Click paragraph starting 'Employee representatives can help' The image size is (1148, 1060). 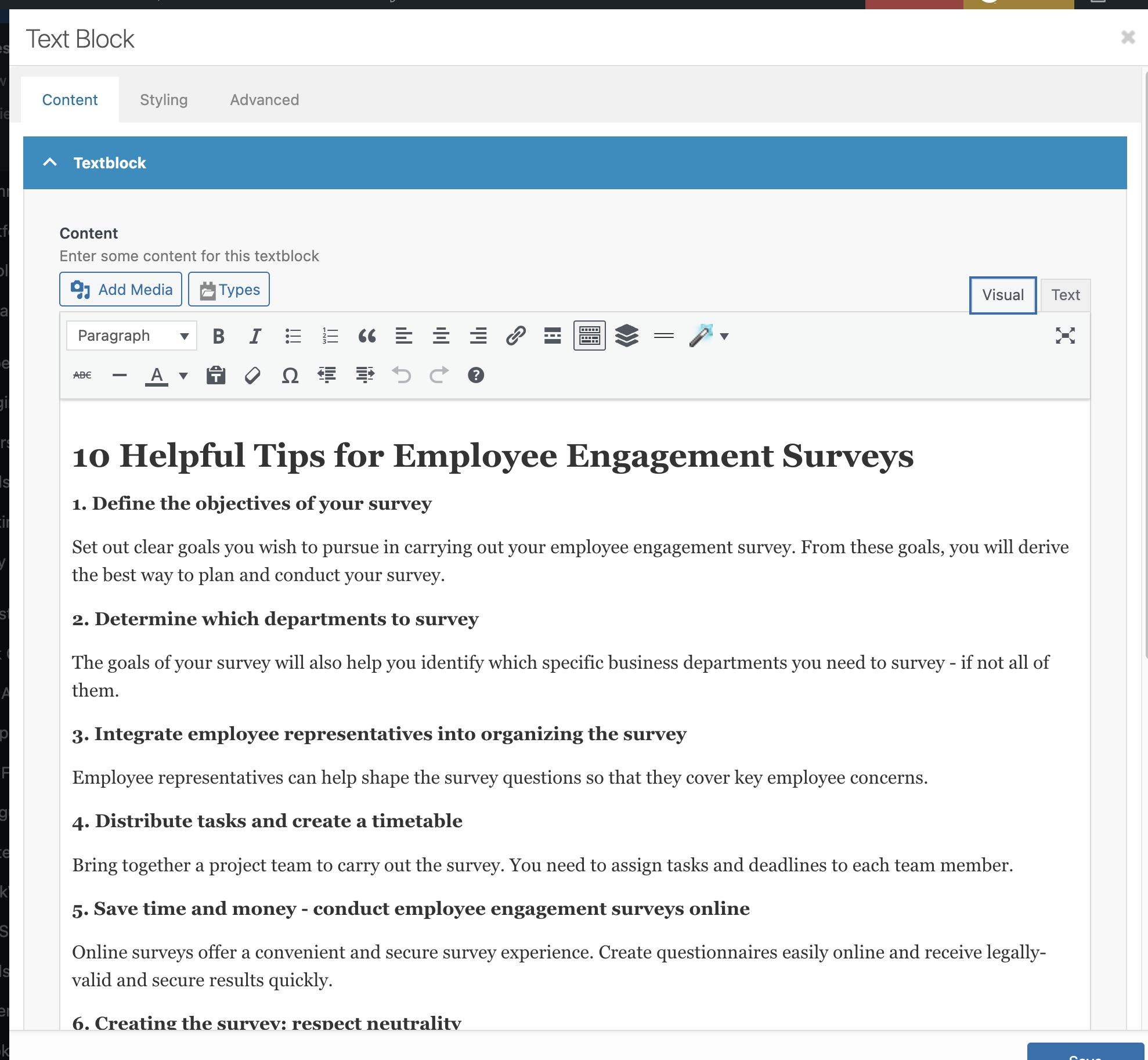pos(500,777)
